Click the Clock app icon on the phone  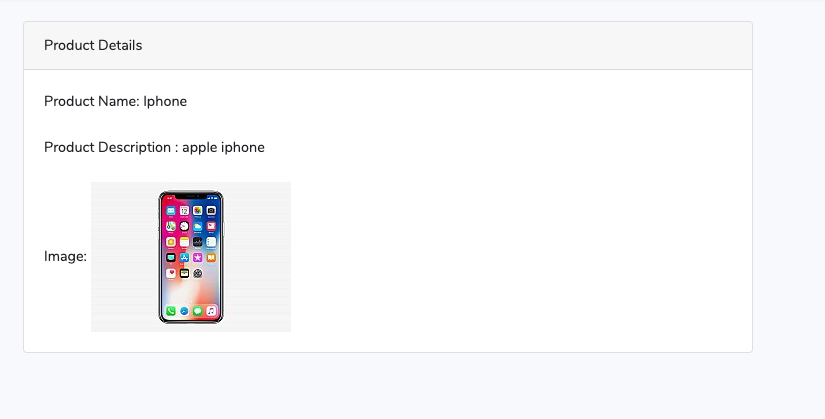pos(184,226)
